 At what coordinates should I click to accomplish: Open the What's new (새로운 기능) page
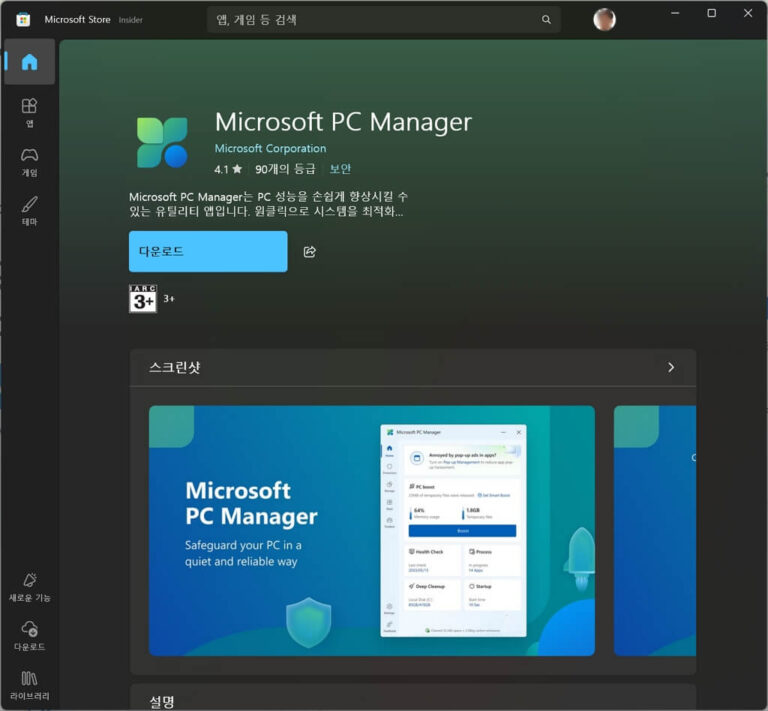click(x=29, y=587)
